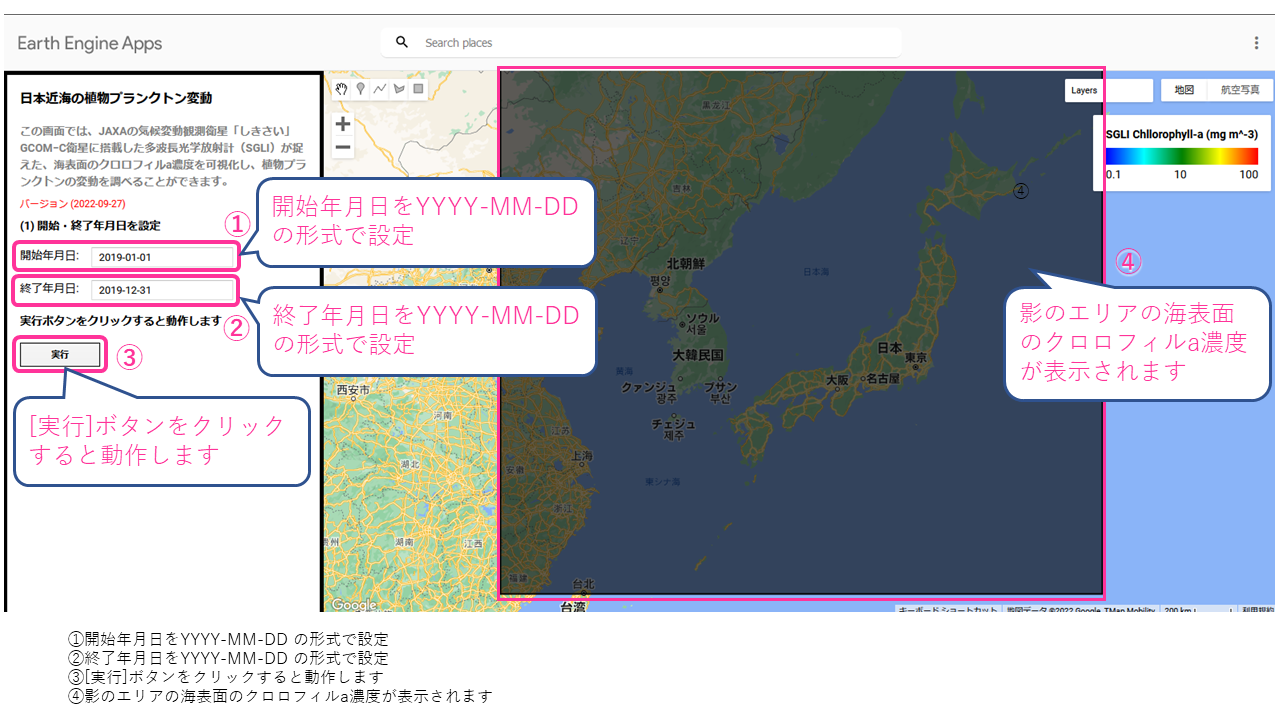
Task: Open the three-dot options menu
Action: click(x=1256, y=43)
